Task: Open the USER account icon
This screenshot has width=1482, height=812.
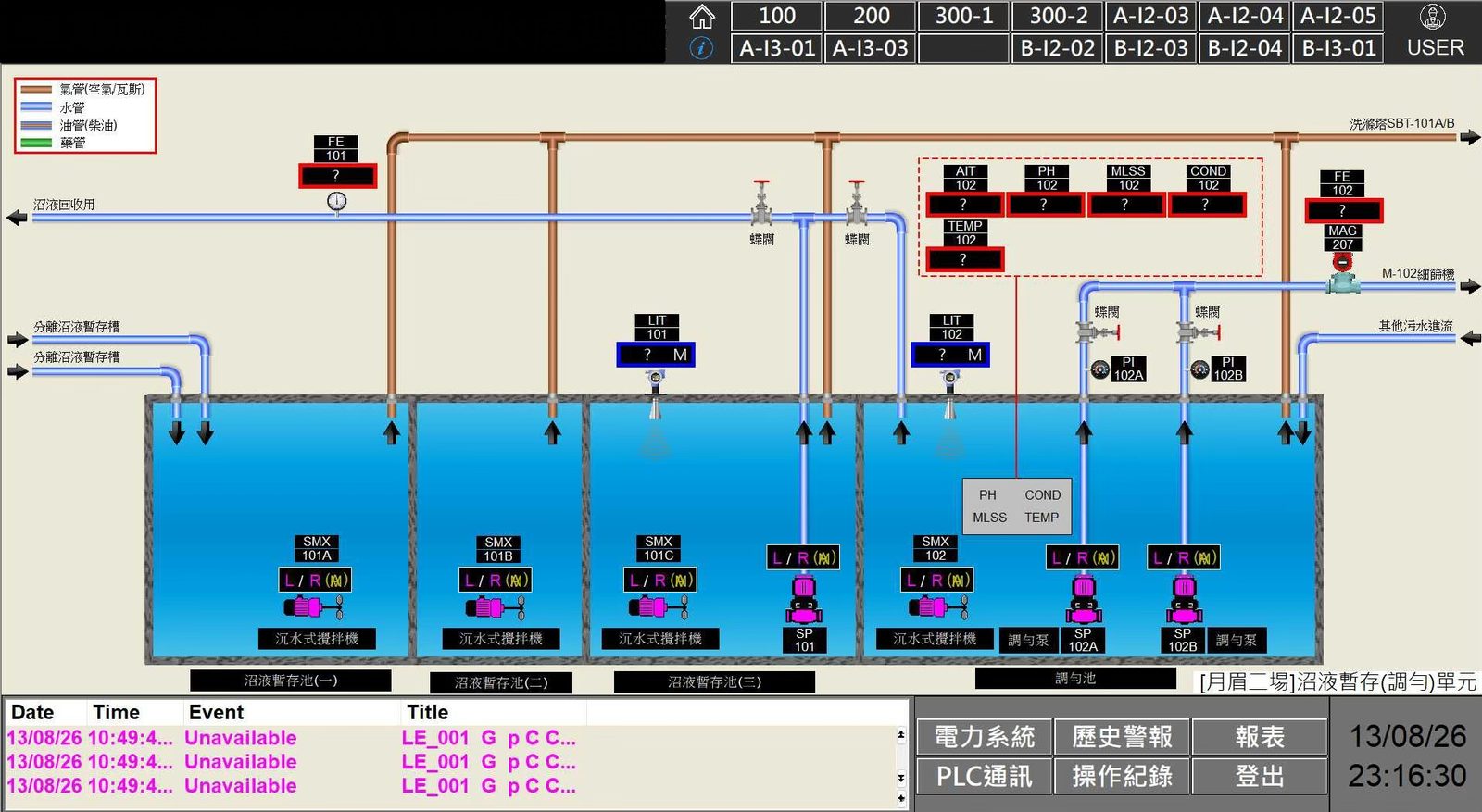Action: (x=1433, y=17)
